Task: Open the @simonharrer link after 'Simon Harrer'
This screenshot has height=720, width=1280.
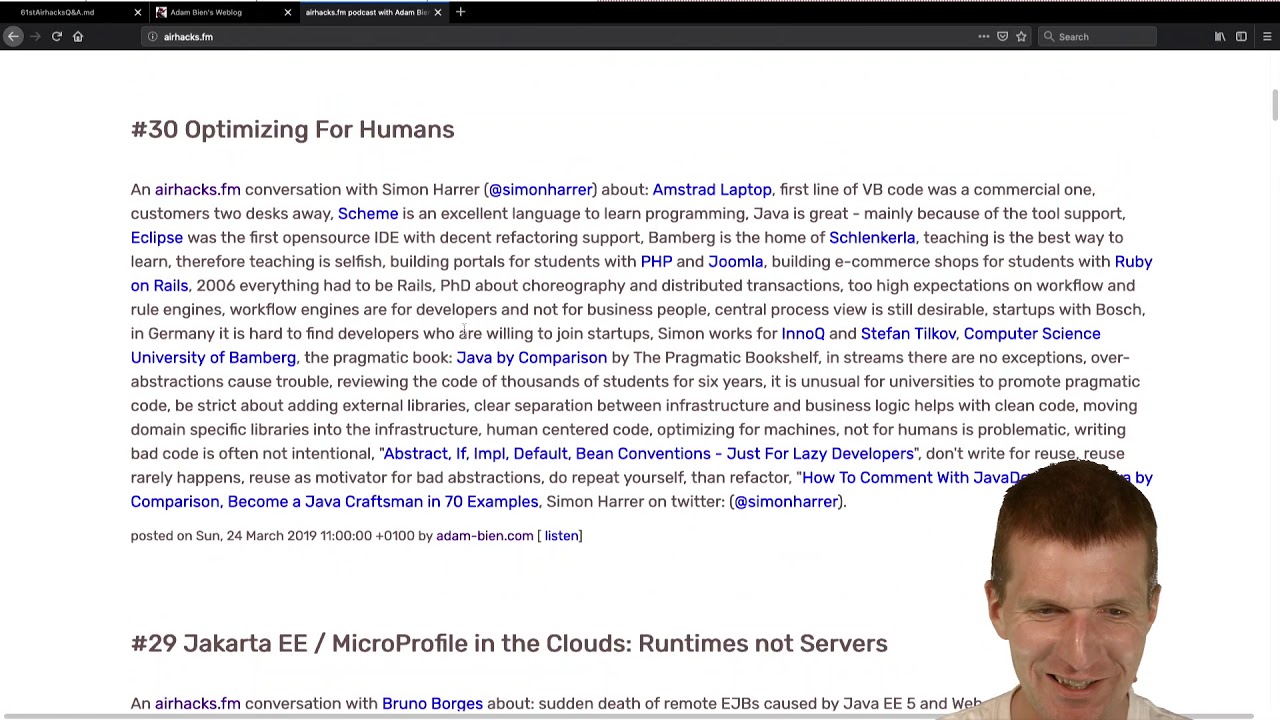Action: pos(541,189)
